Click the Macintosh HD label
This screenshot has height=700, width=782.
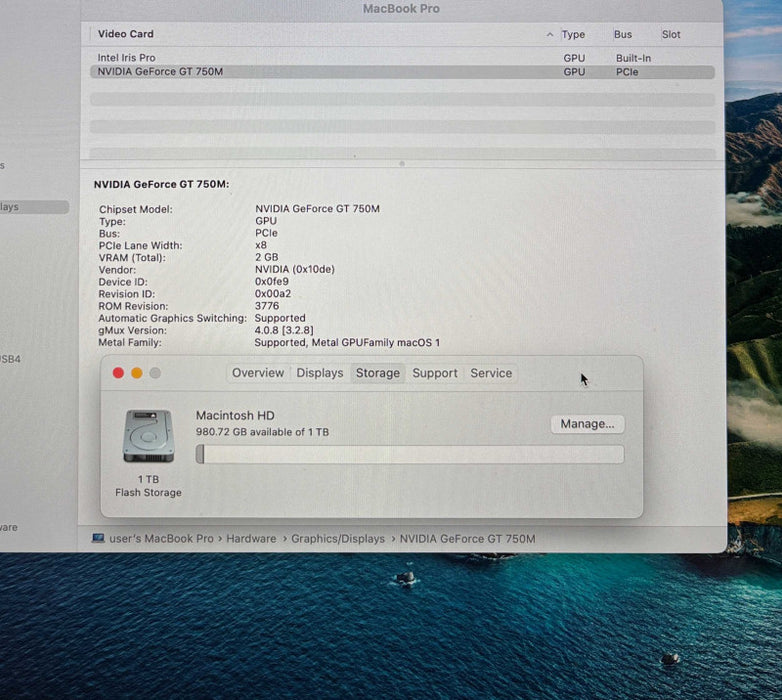click(x=235, y=415)
